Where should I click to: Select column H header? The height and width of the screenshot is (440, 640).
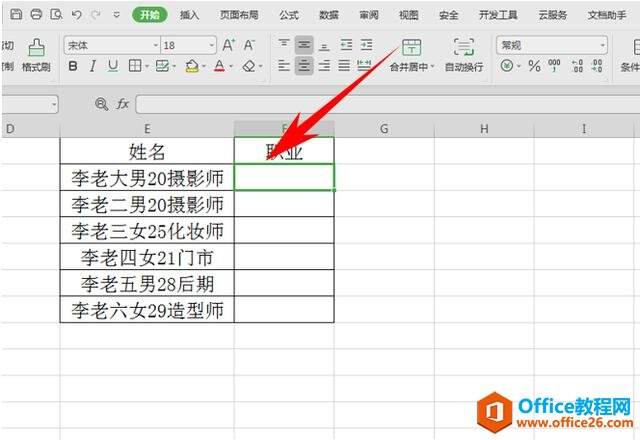[484, 129]
